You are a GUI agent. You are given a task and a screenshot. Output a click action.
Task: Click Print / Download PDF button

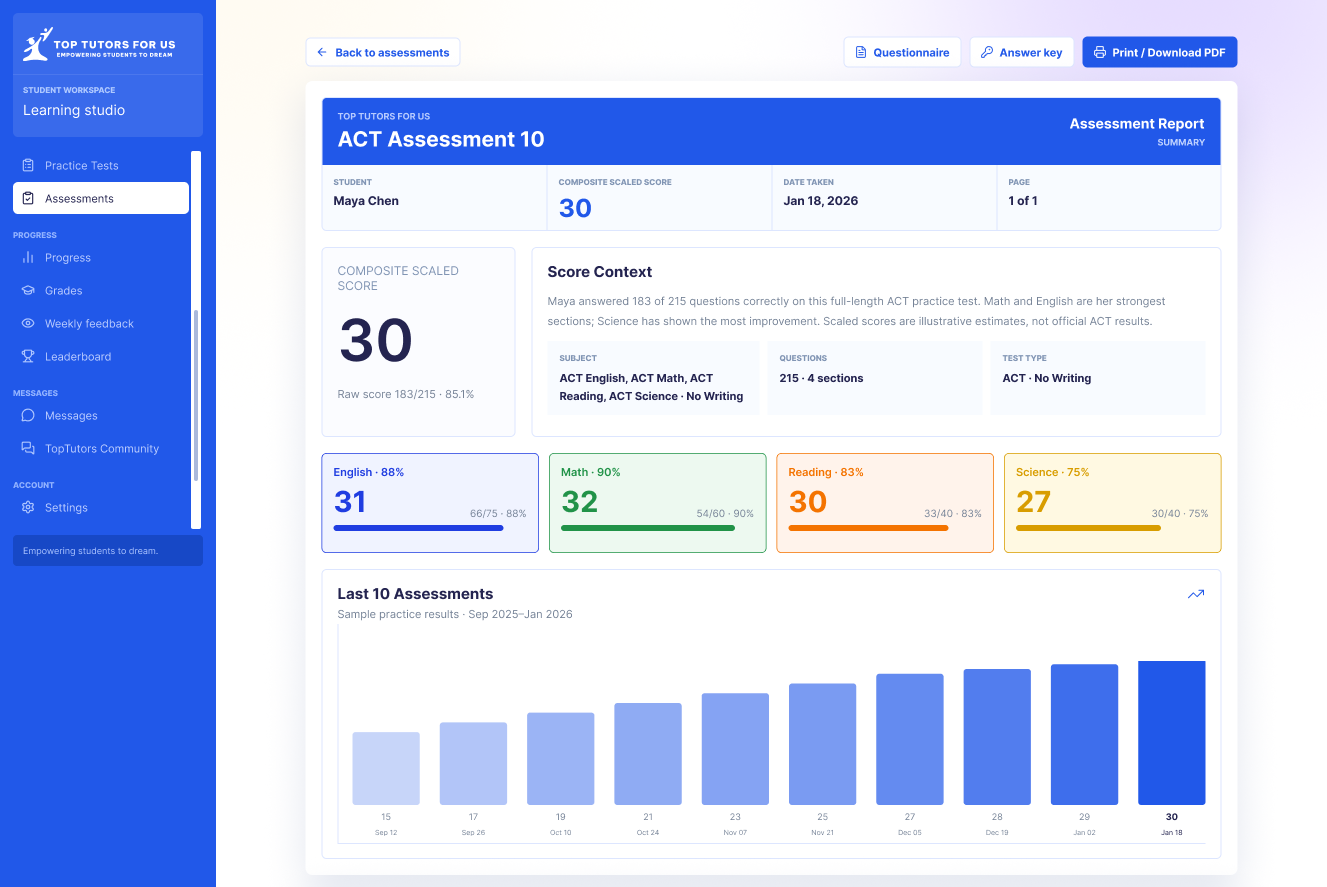pos(1160,52)
